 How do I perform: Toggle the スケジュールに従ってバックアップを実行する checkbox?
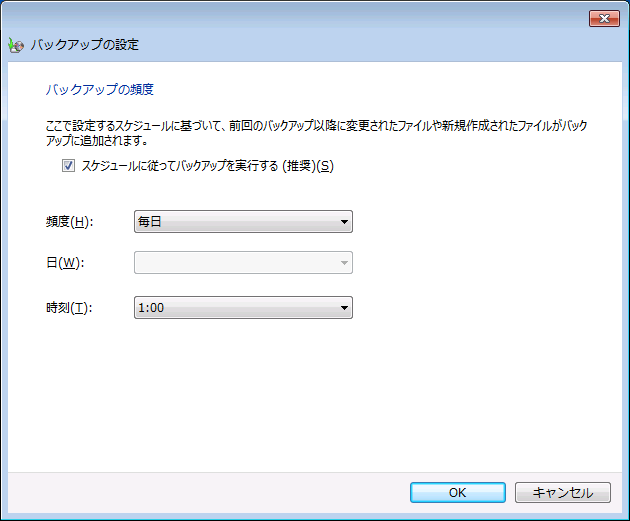click(x=69, y=166)
